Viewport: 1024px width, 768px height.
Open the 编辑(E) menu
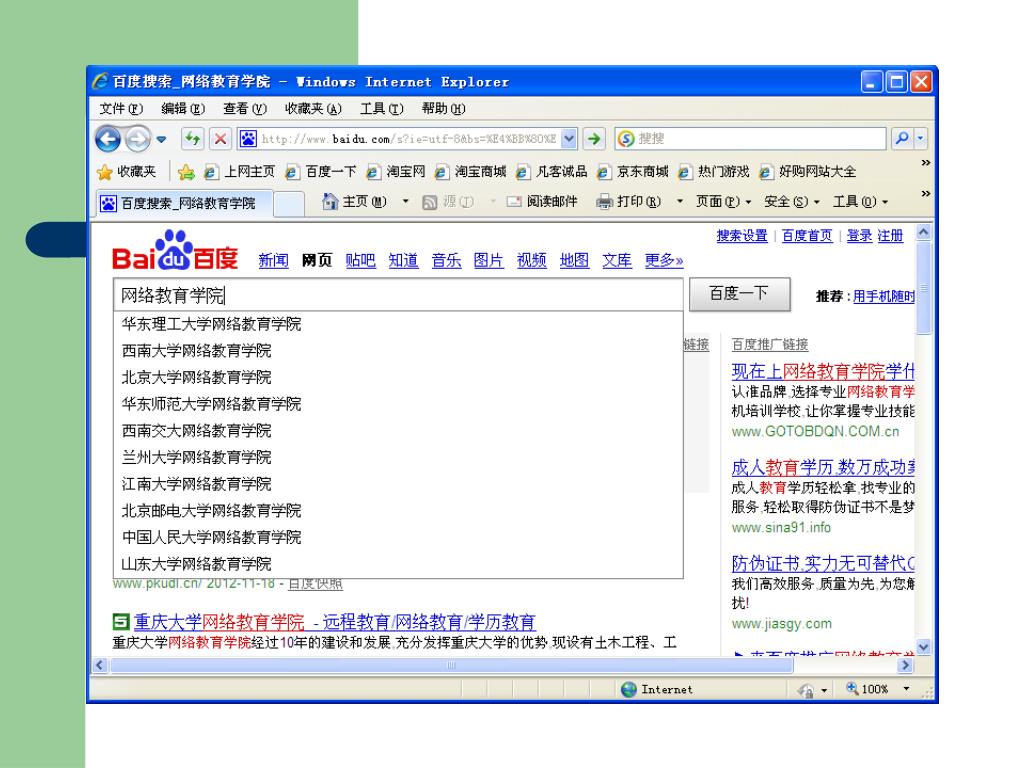coord(183,108)
